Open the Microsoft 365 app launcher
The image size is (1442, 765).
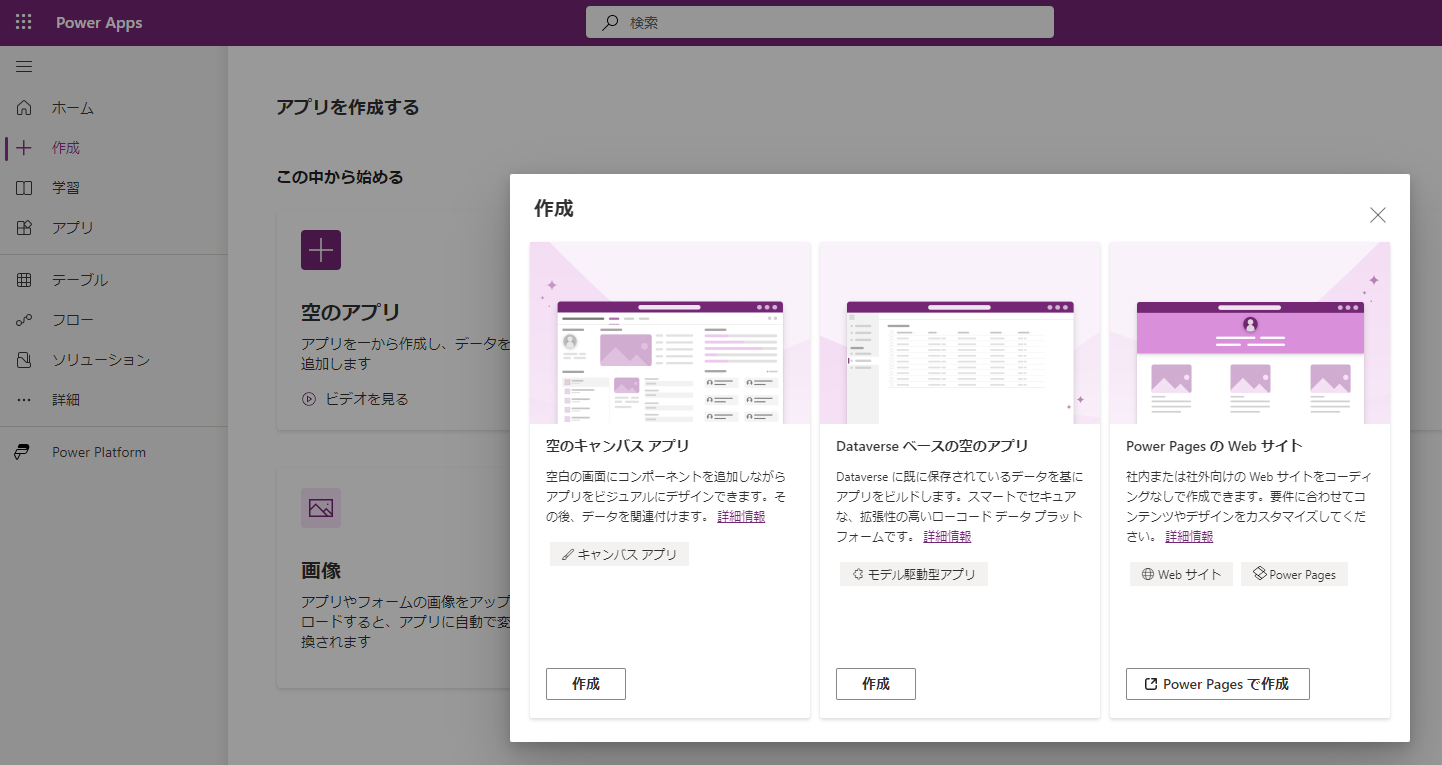tap(22, 21)
